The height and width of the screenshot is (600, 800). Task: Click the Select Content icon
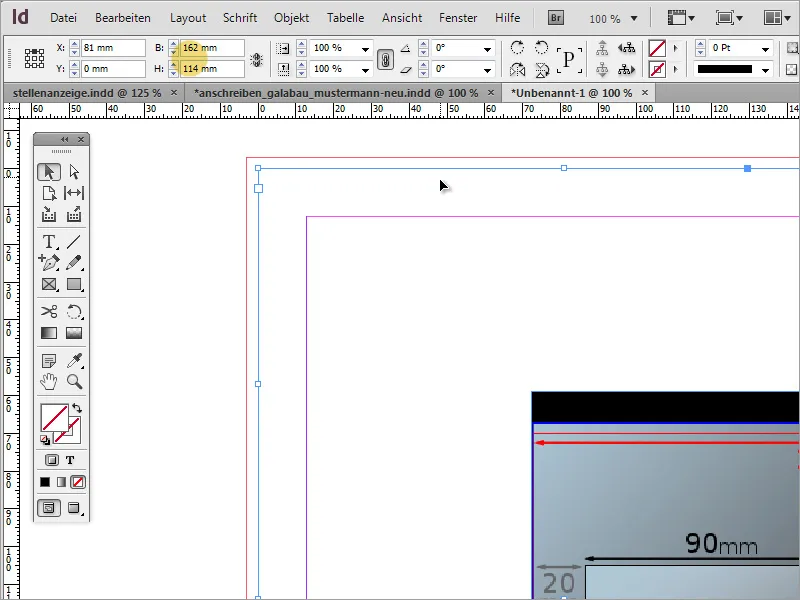click(x=602, y=69)
